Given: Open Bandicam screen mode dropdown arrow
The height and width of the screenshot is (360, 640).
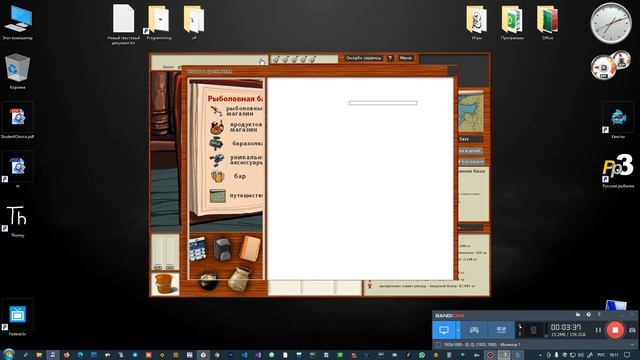Looking at the screenshot, I should [458, 330].
